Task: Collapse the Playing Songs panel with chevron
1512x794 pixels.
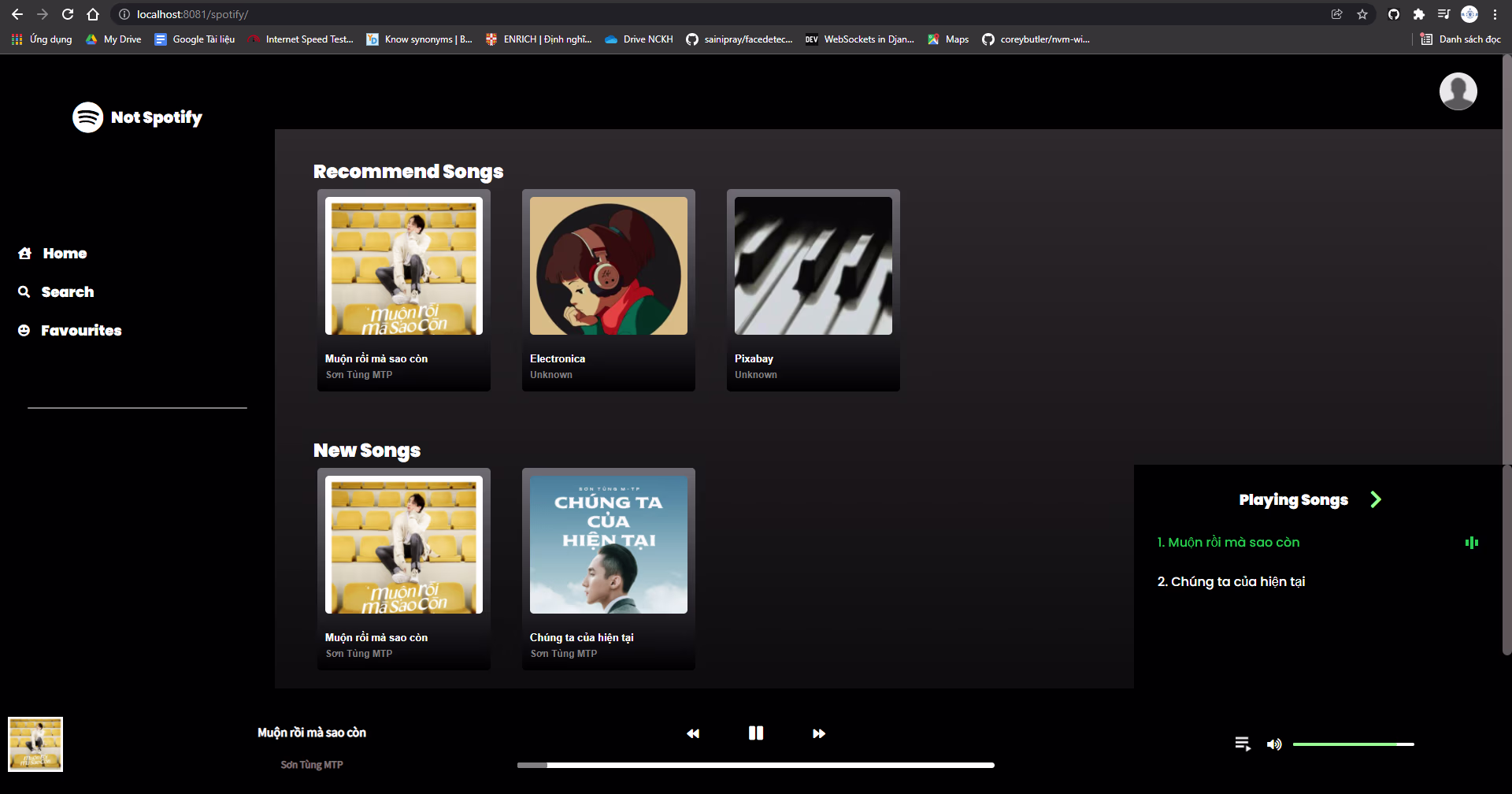Action: [1376, 499]
